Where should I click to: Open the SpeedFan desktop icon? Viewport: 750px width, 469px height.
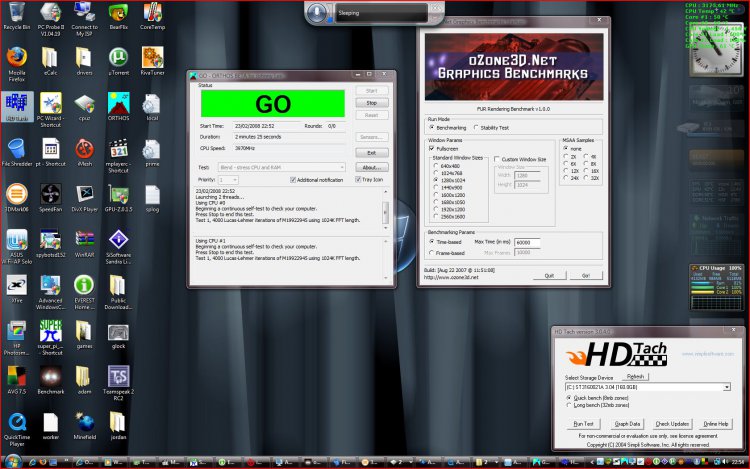[x=50, y=197]
